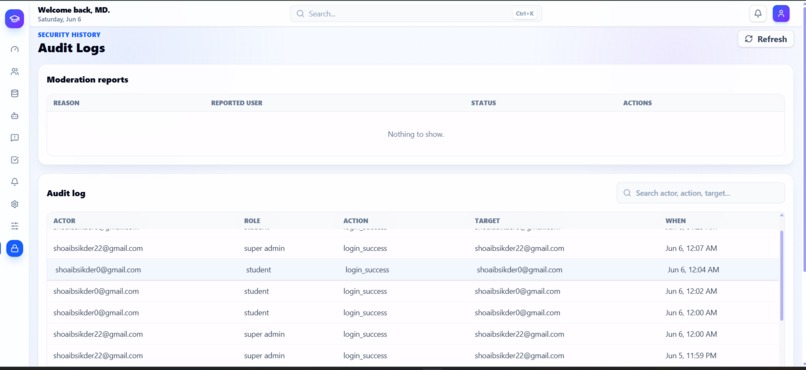Click 'login_success' in the 12:07 AM row
This screenshot has height=370, width=806.
365,248
